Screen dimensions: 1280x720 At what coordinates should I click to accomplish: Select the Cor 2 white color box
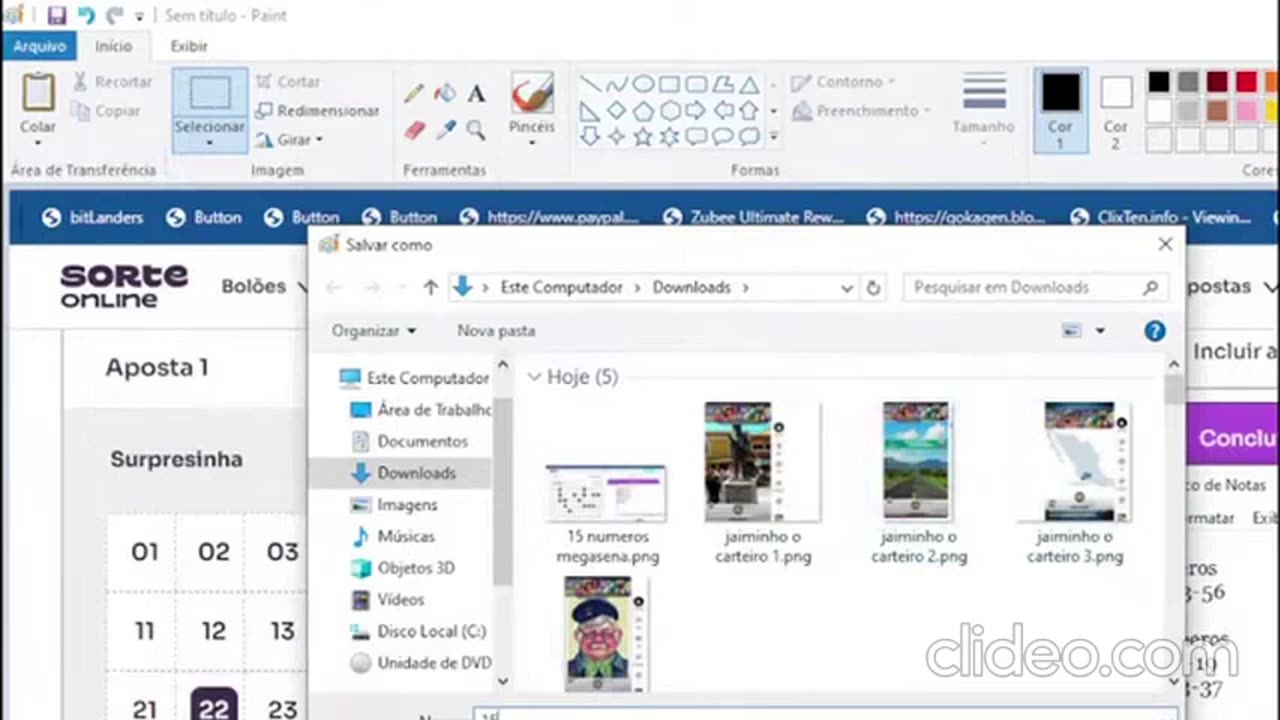(1116, 109)
